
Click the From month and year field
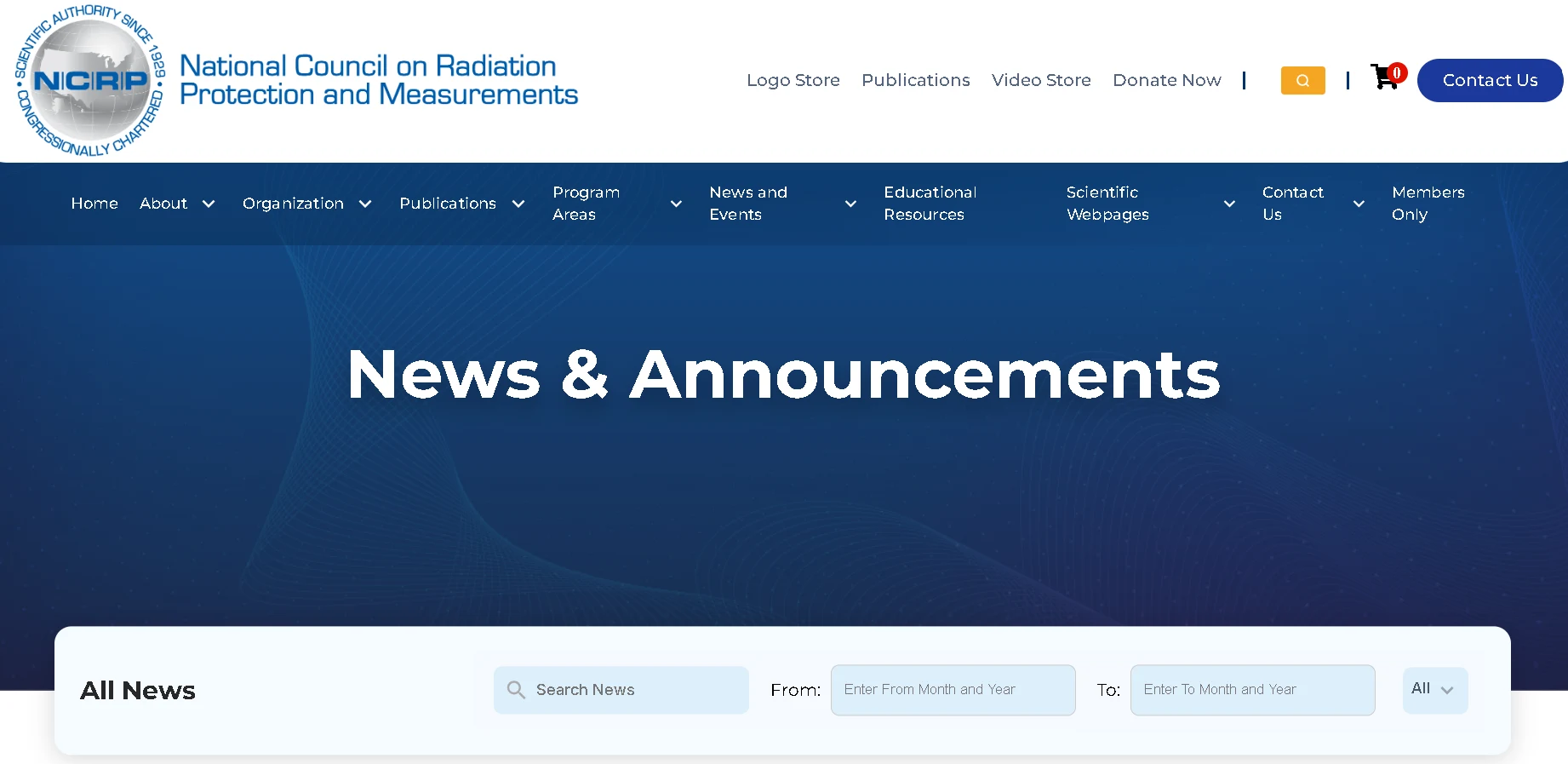coord(953,690)
